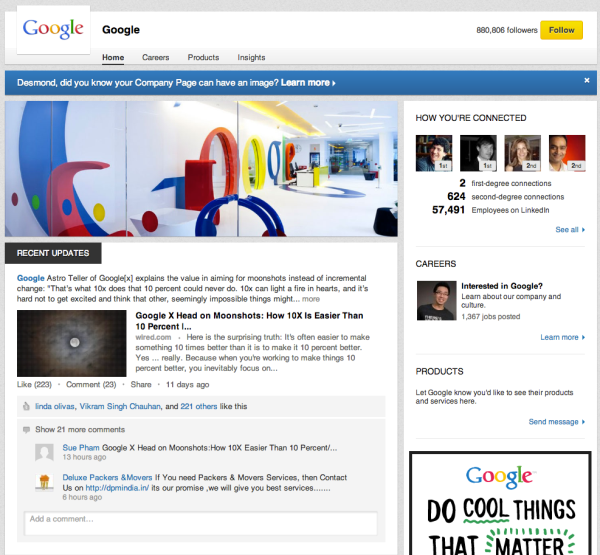Screen dimensions: 600x555
Task: Click the Google office cover image
Action: [x=201, y=168]
